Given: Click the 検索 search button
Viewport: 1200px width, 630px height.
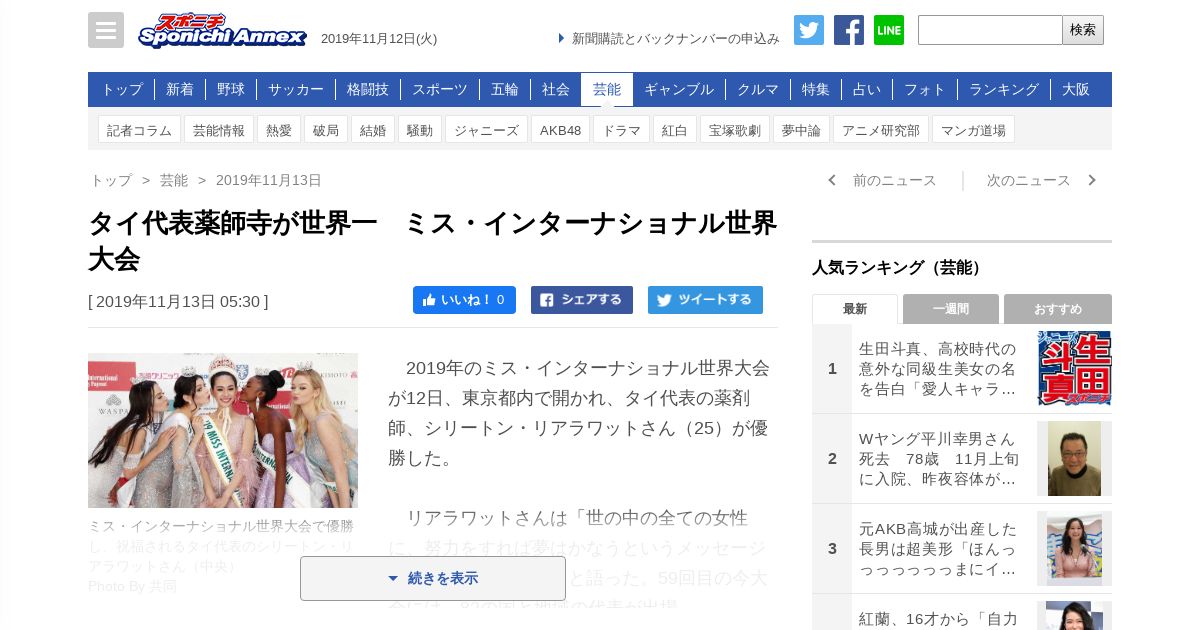Looking at the screenshot, I should (x=1083, y=30).
